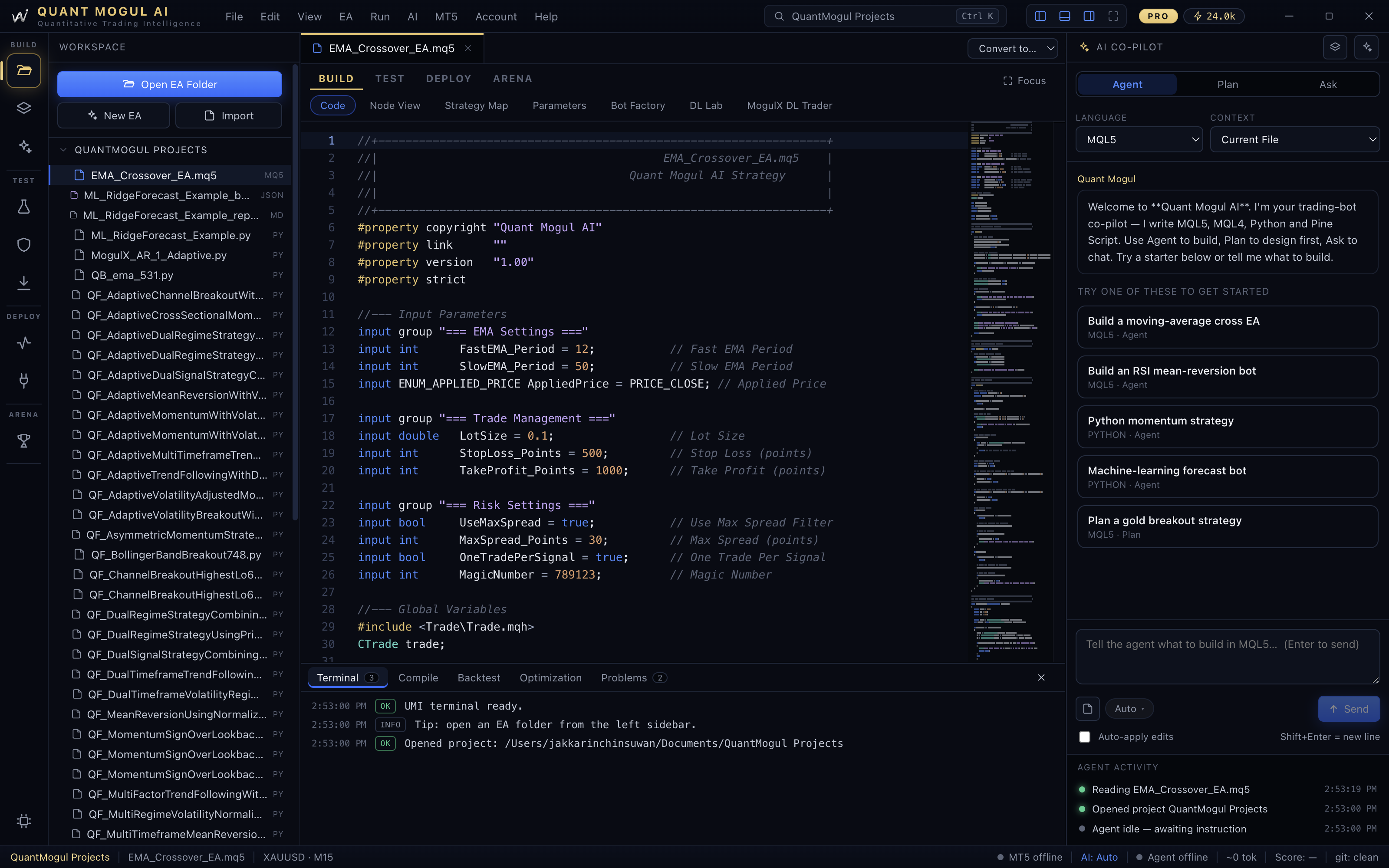Click git: clean in the status bar
This screenshot has width=1389, height=868.
(x=1356, y=857)
